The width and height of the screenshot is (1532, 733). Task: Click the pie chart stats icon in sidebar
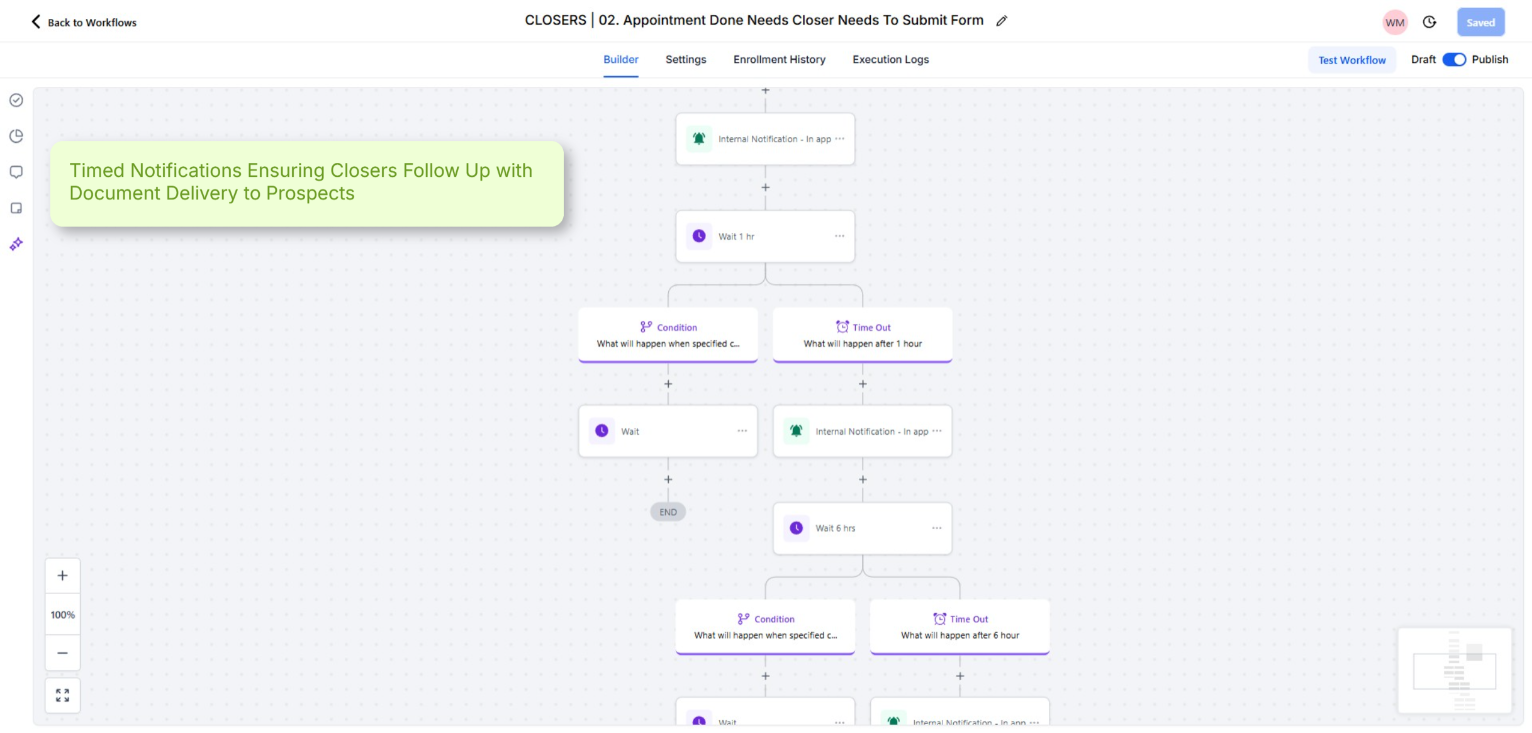pos(16,136)
